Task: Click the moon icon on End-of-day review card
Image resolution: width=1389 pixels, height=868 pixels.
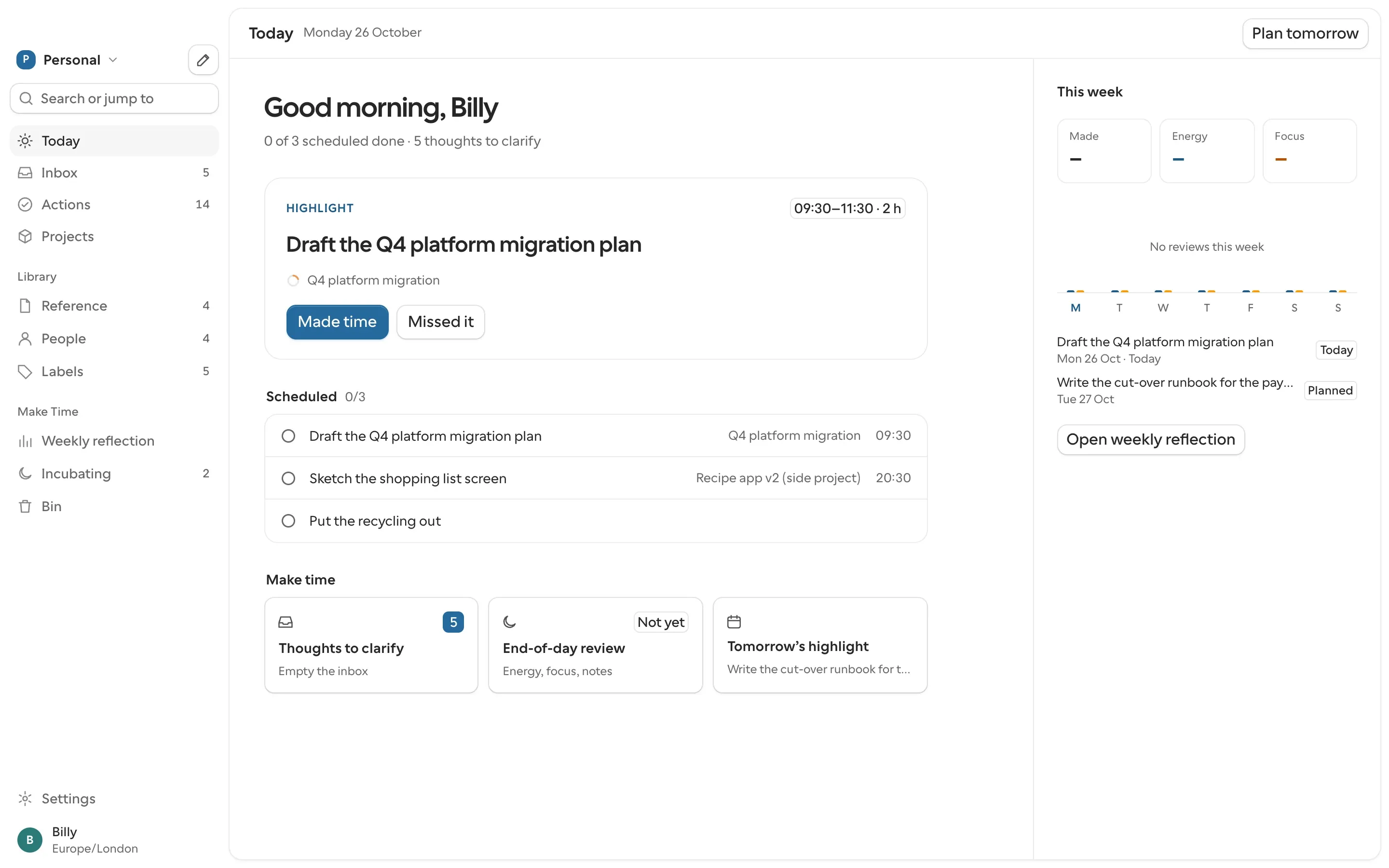Action: tap(510, 621)
